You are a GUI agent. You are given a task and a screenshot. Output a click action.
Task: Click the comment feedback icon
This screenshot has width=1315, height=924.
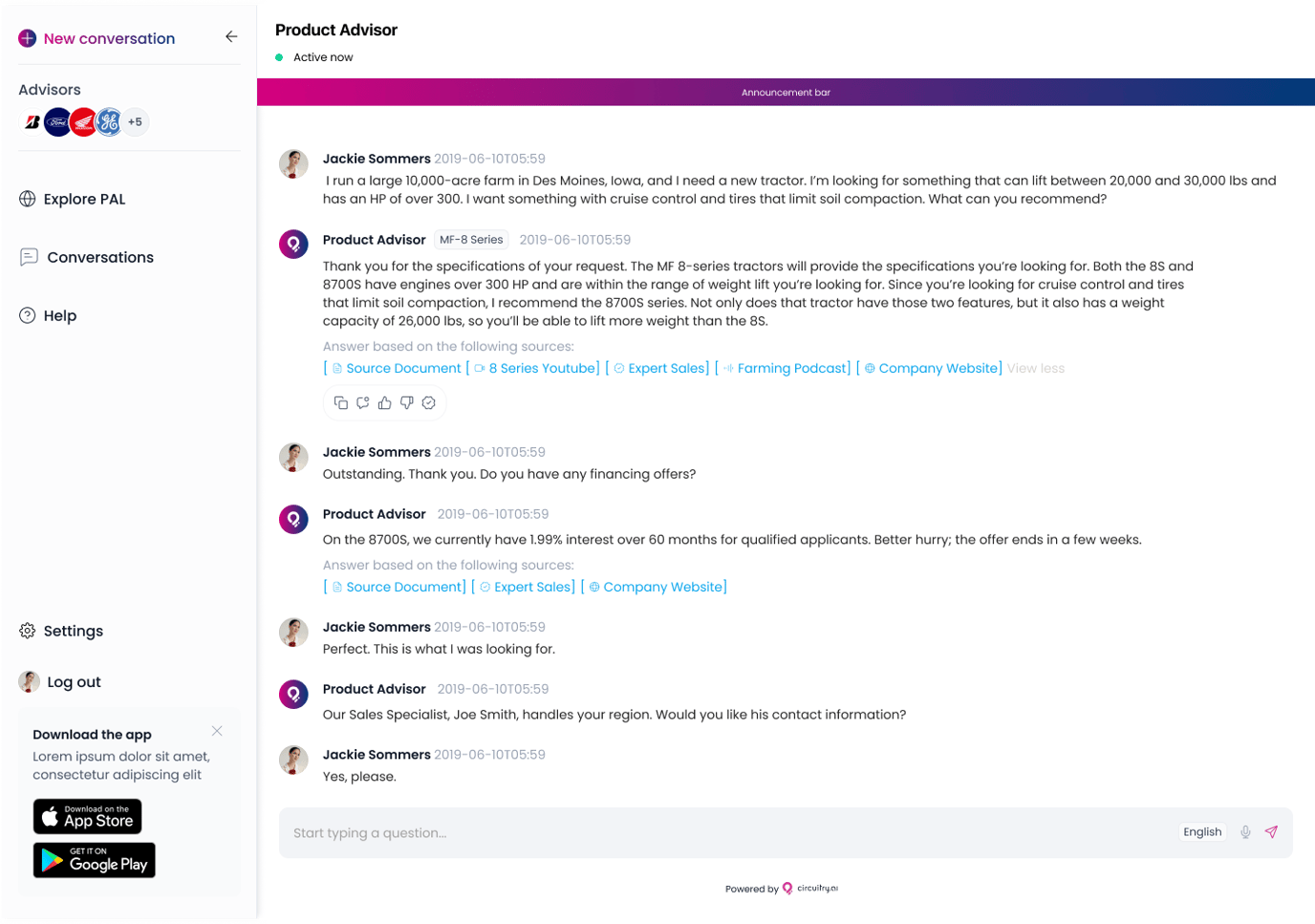363,403
